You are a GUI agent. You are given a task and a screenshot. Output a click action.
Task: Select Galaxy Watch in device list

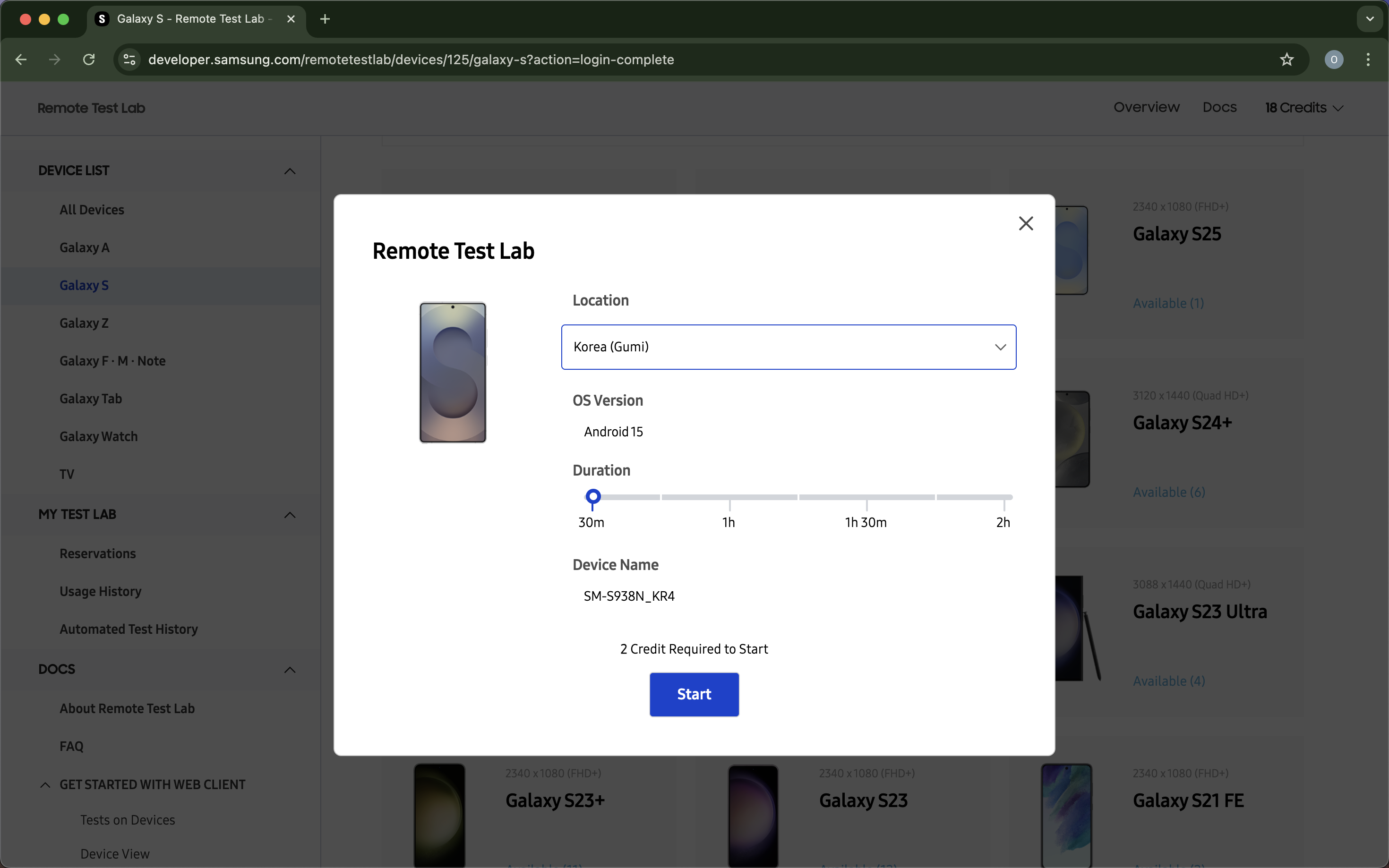click(x=99, y=437)
